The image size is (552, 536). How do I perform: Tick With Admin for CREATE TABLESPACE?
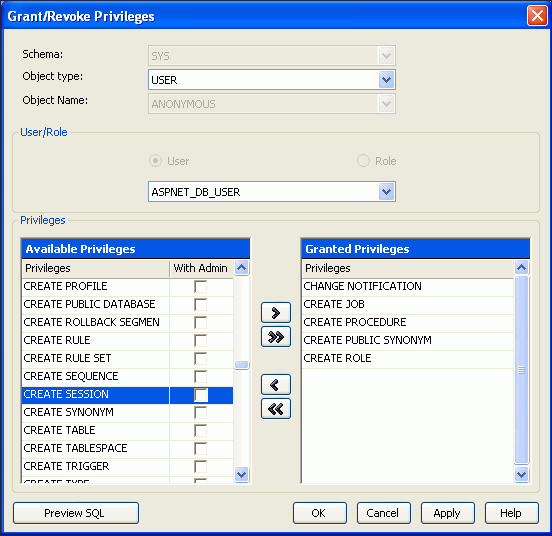coord(200,448)
